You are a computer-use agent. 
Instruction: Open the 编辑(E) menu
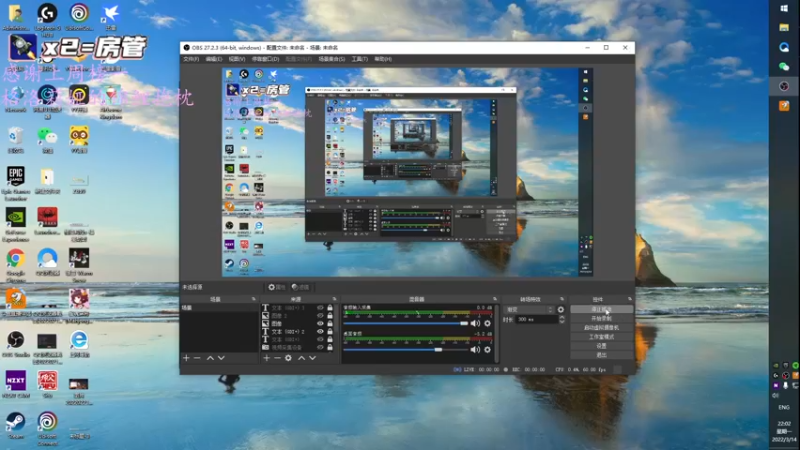[x=213, y=59]
